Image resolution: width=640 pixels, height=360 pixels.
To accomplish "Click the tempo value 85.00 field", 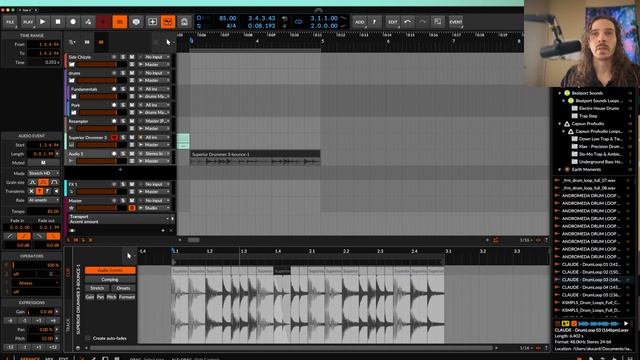I will tap(227, 18).
